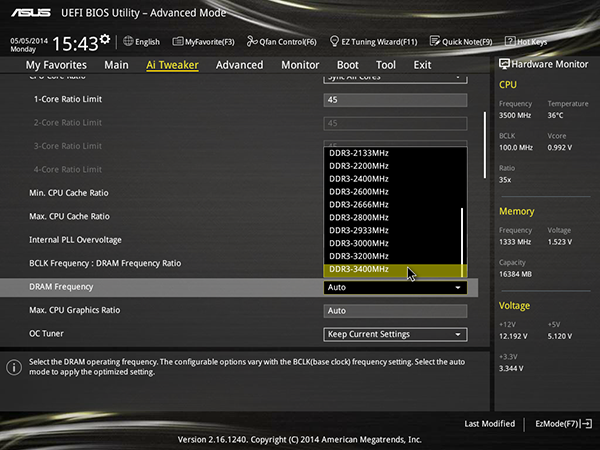Click the info icon beside help text
The width and height of the screenshot is (600, 450).
coord(14,367)
